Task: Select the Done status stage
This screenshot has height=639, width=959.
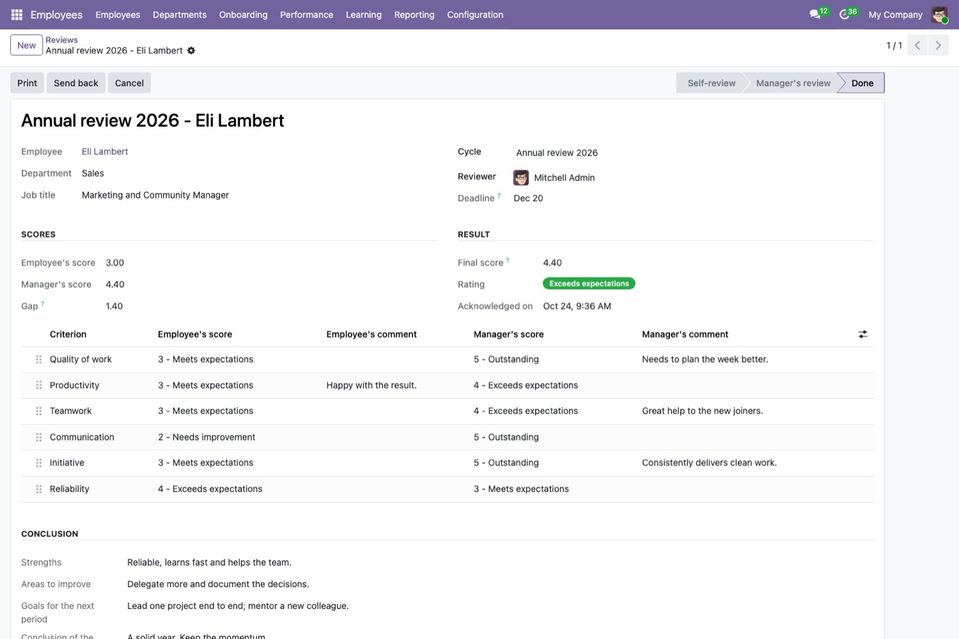Action: (862, 83)
